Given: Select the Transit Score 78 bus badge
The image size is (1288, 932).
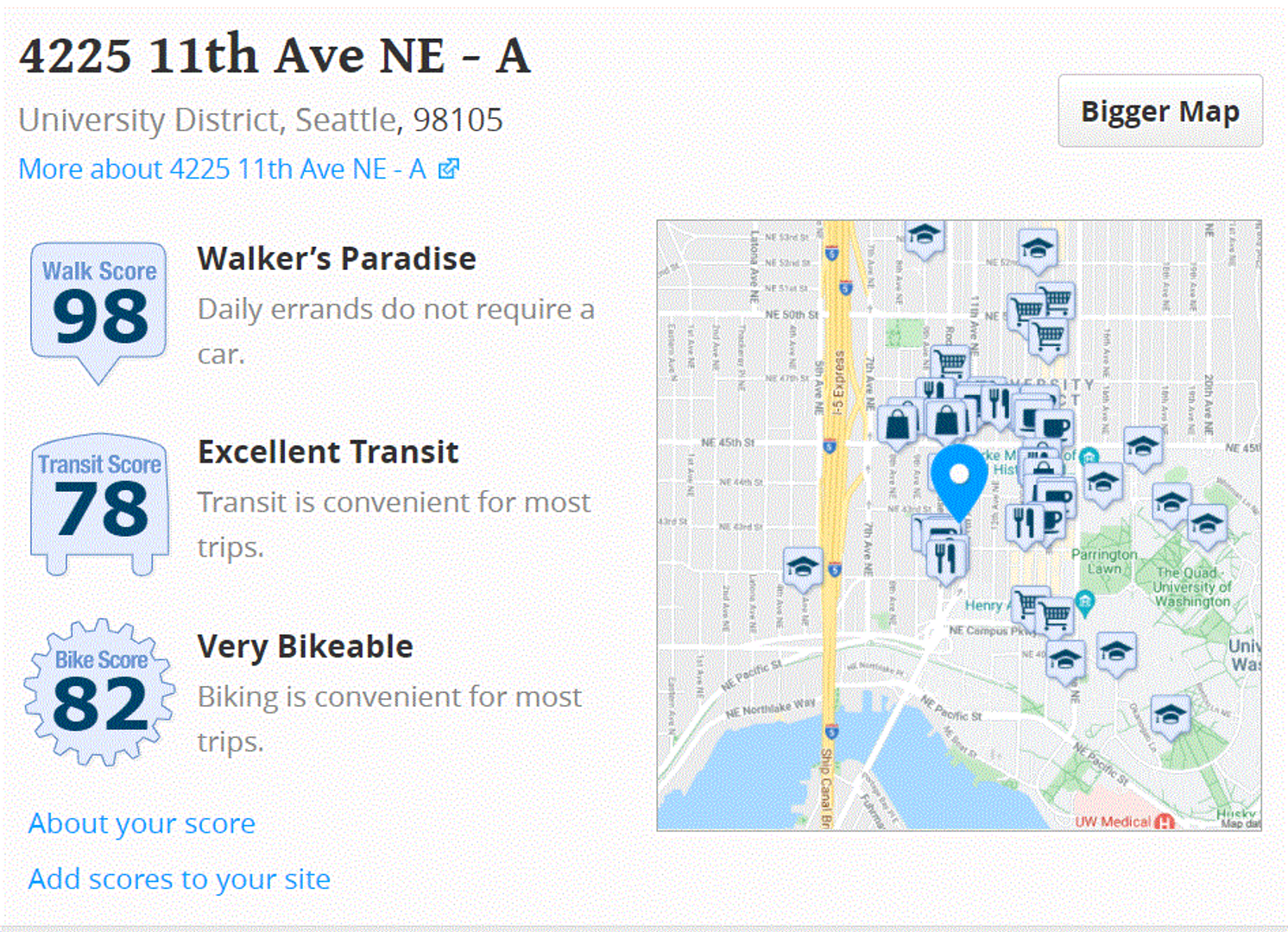Looking at the screenshot, I should (x=99, y=502).
